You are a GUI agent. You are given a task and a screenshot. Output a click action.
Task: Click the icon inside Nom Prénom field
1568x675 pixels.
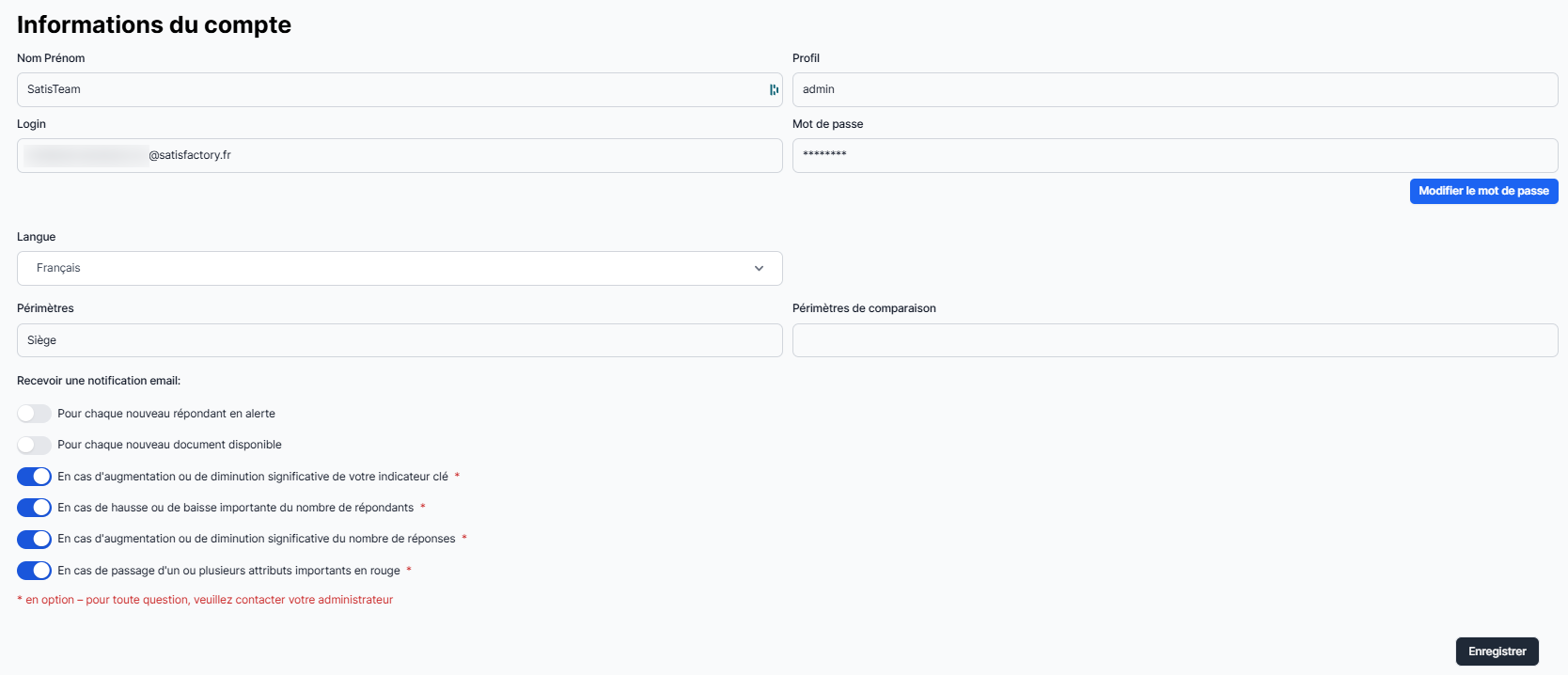pyautogui.click(x=774, y=89)
